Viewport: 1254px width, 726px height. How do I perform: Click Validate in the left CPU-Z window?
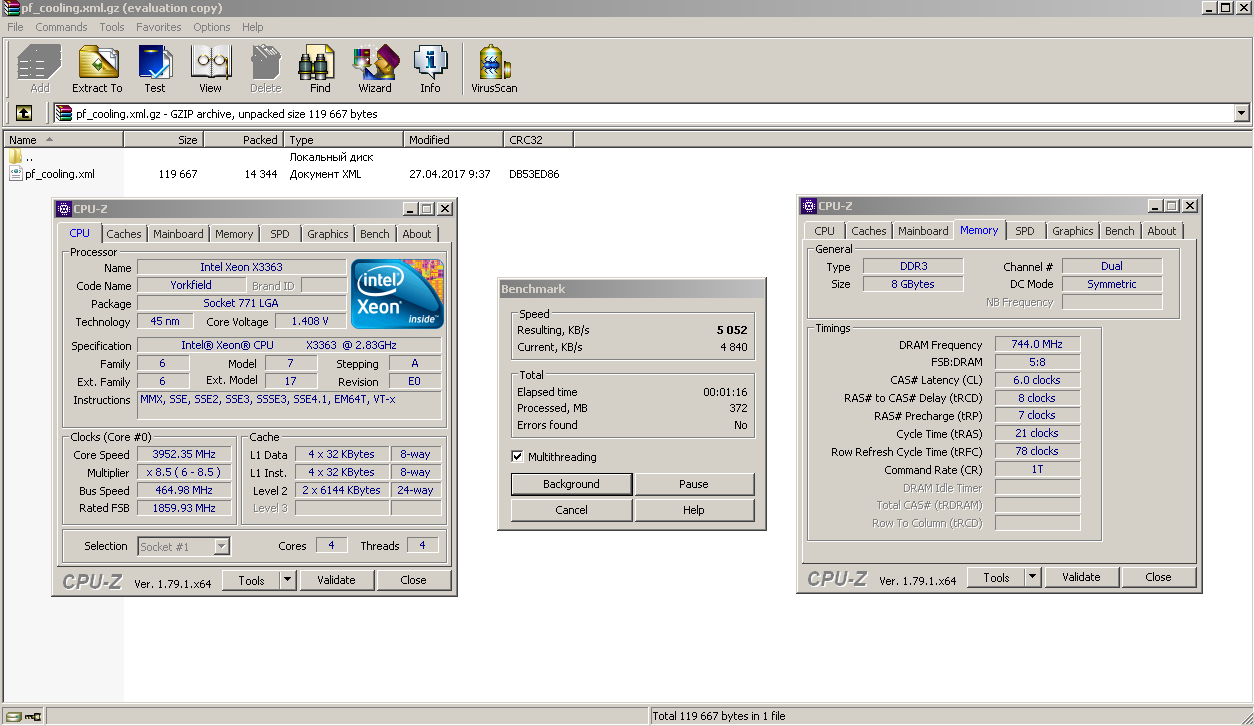click(336, 580)
